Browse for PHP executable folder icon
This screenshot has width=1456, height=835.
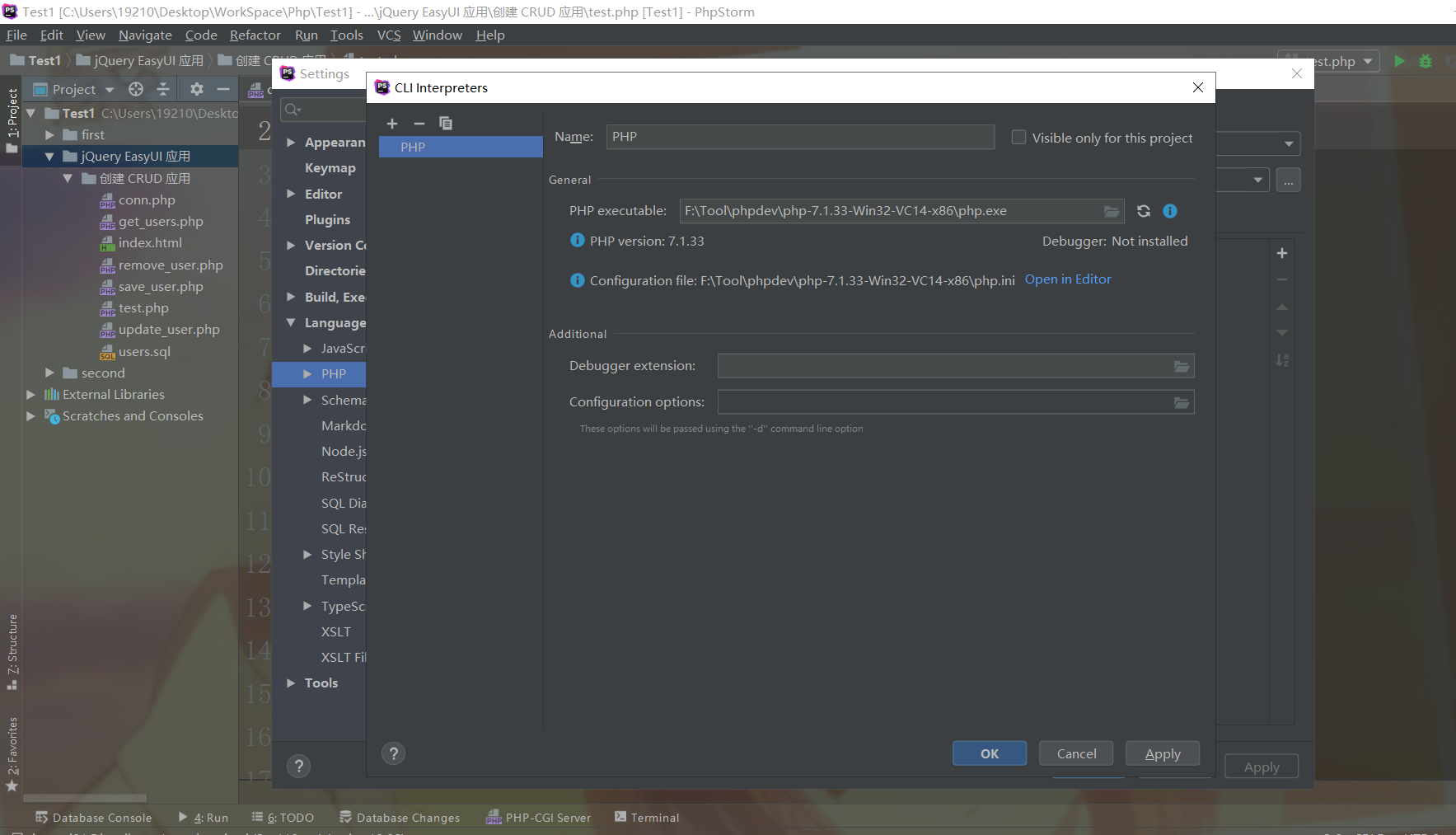tap(1112, 212)
